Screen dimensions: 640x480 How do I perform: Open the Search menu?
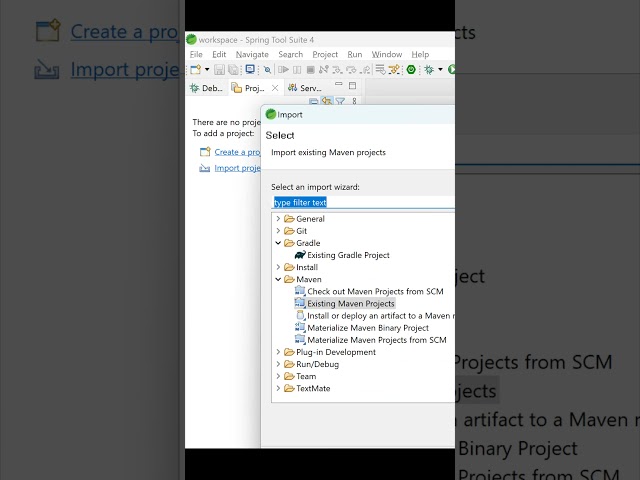coord(291,54)
